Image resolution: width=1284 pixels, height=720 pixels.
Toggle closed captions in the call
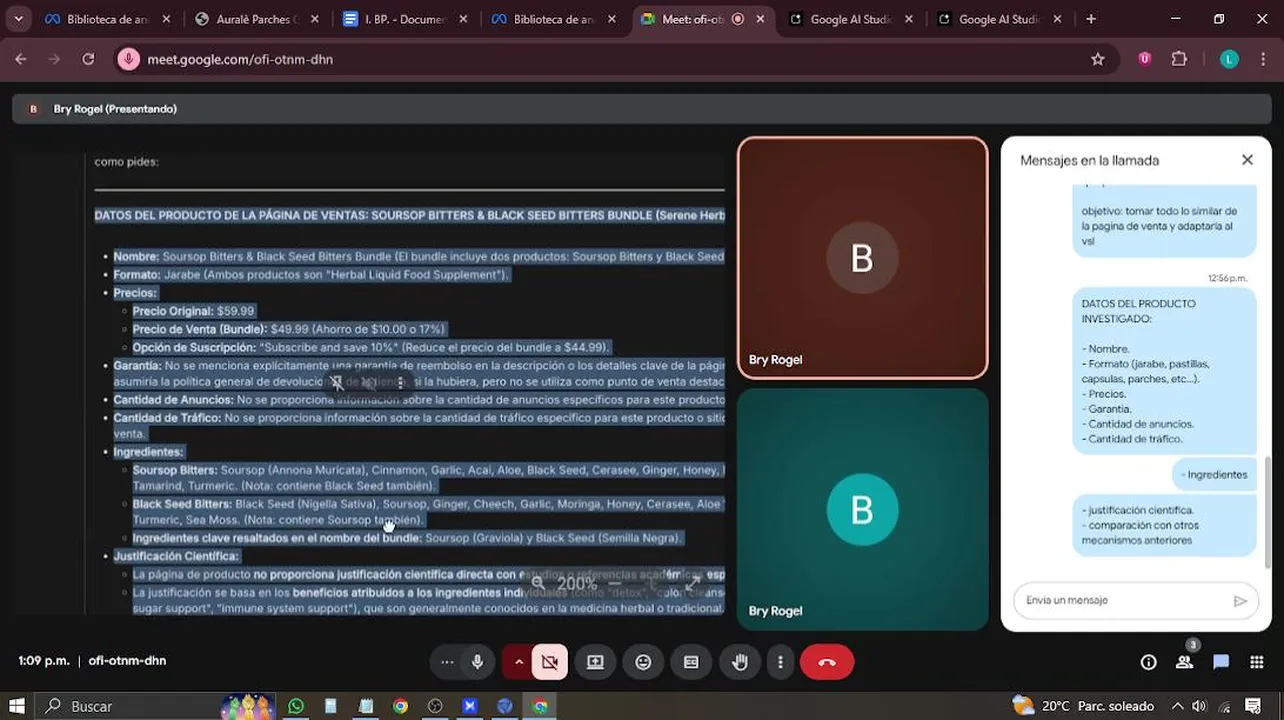[691, 662]
